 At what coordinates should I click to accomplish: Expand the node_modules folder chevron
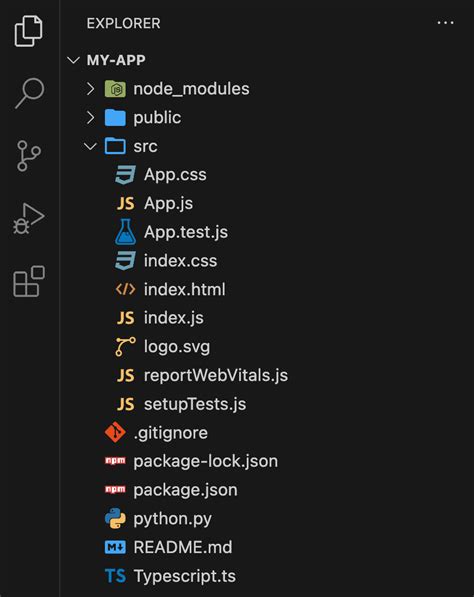tap(90, 89)
